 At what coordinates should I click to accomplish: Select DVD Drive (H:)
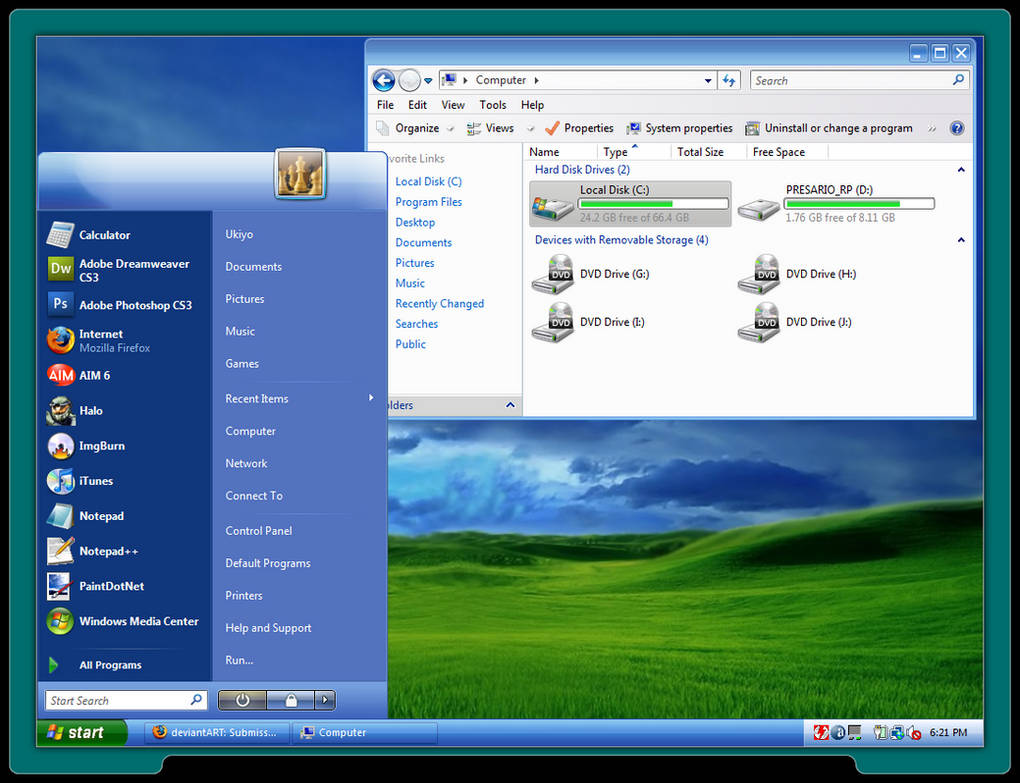(798, 274)
